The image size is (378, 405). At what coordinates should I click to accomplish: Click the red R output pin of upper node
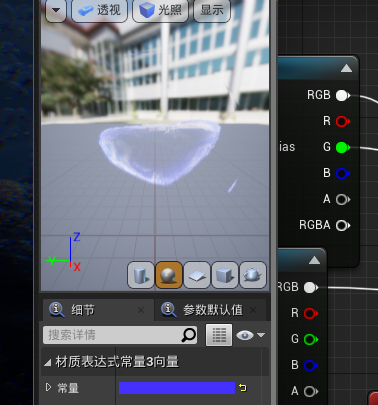click(x=342, y=121)
